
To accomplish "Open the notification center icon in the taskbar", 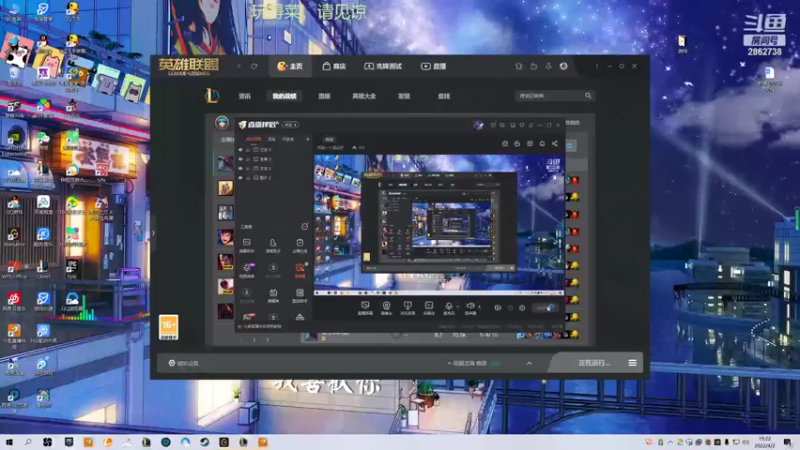I will (x=788, y=442).
